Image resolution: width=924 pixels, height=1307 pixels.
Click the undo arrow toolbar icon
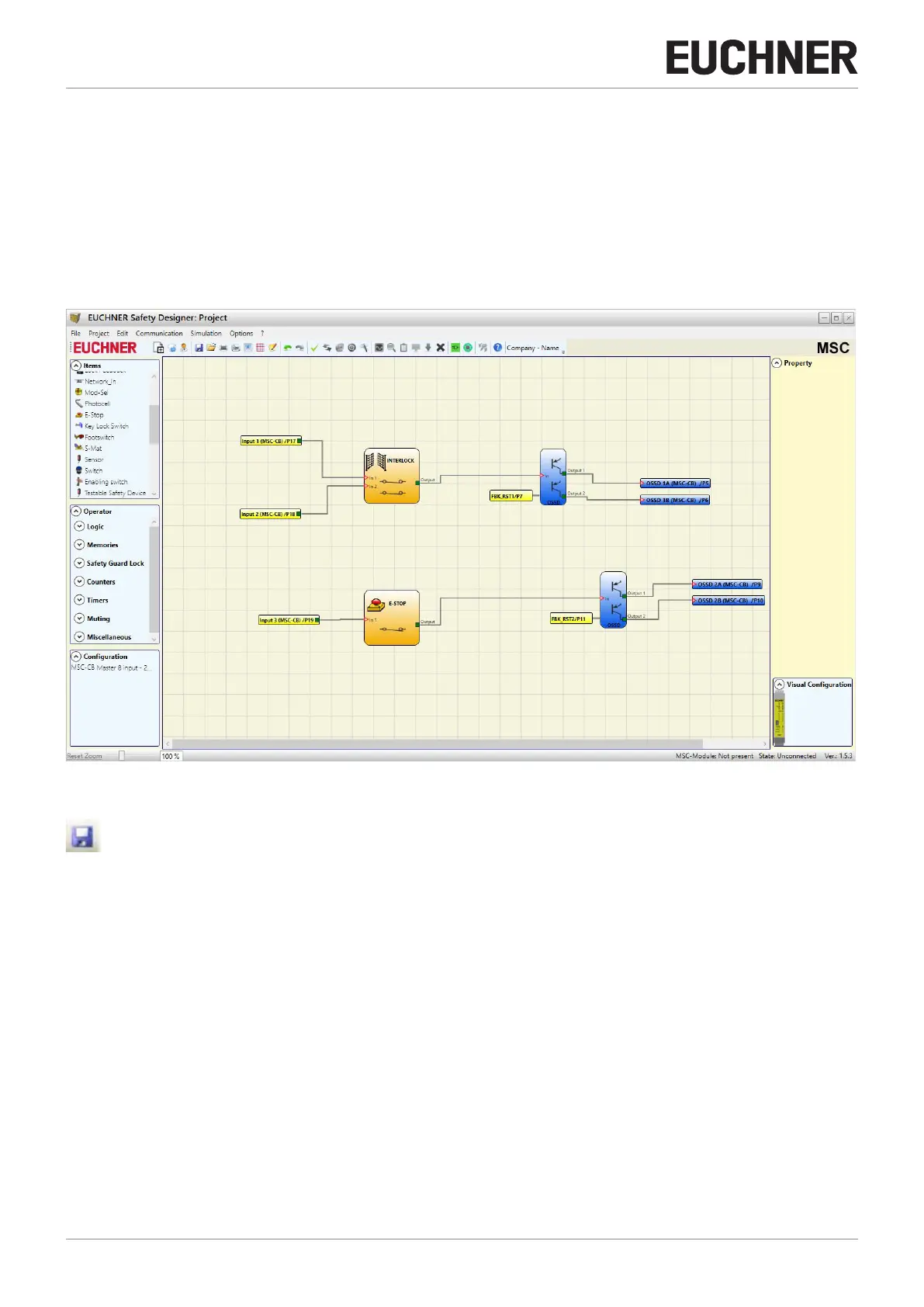(287, 348)
